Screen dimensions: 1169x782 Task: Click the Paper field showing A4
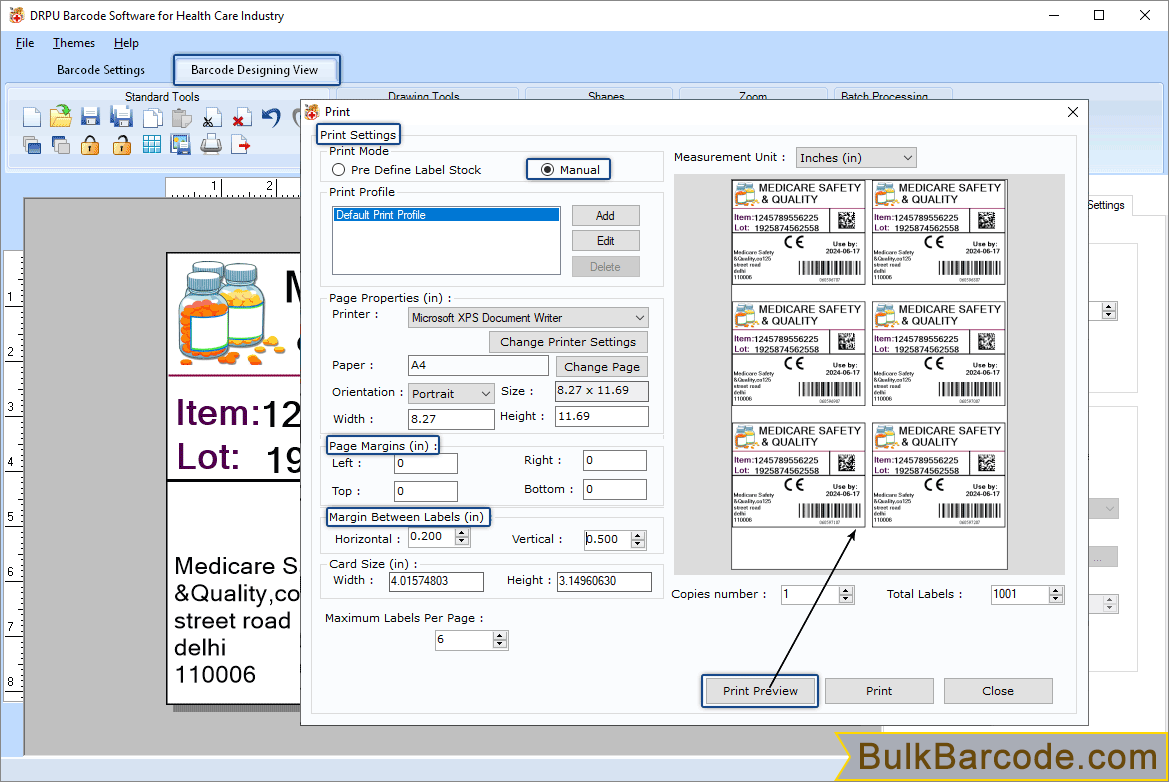click(479, 365)
